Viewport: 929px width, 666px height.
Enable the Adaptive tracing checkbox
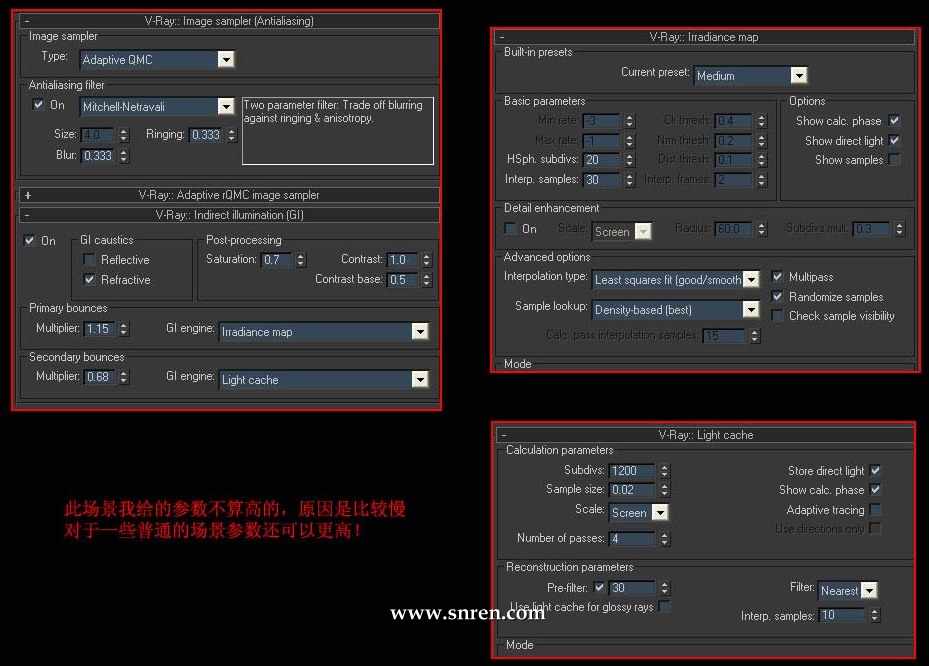[x=875, y=510]
